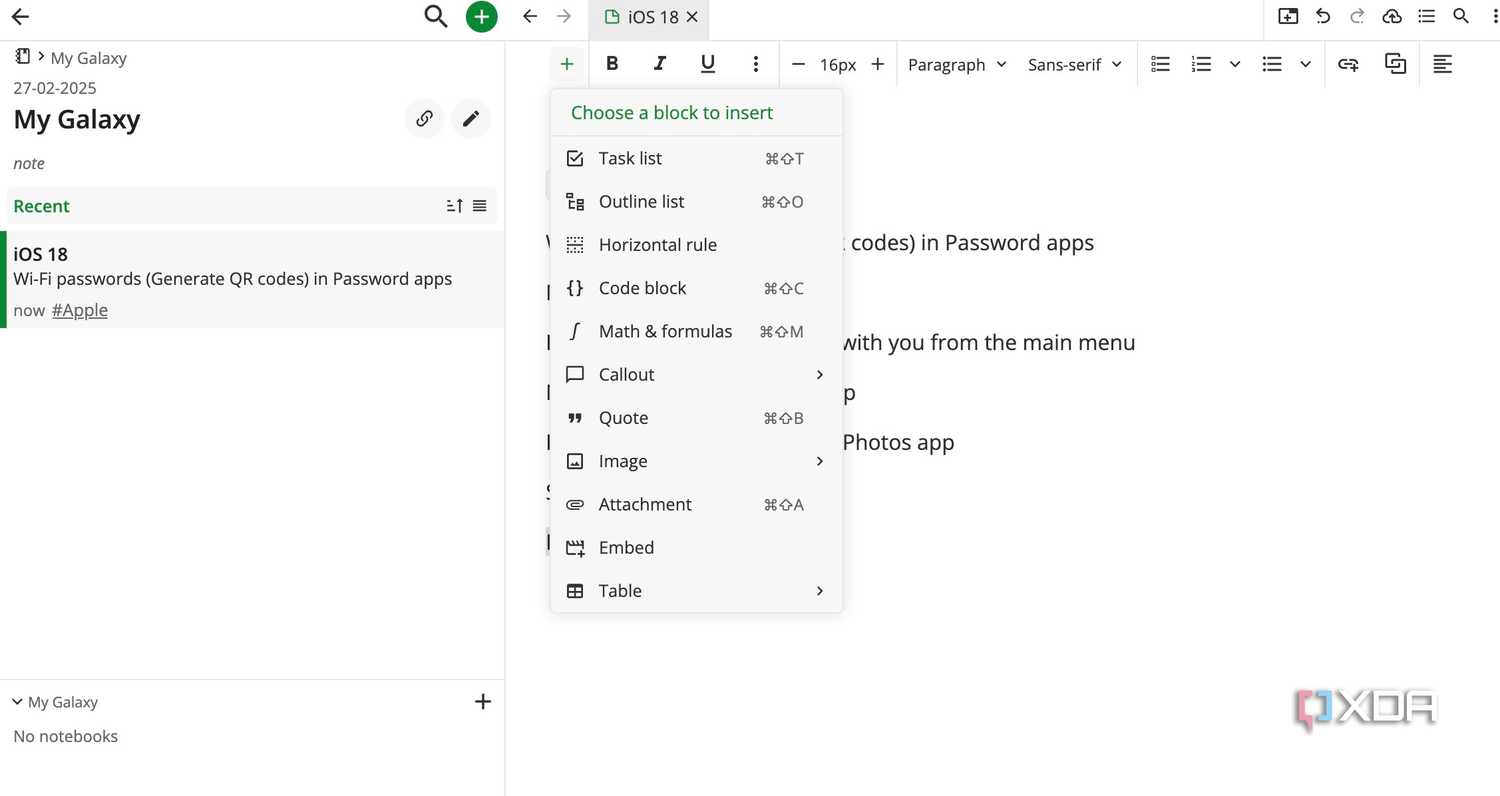Image resolution: width=1500 pixels, height=796 pixels.
Task: Open the Sans-serif font dropdown
Action: [x=1075, y=64]
